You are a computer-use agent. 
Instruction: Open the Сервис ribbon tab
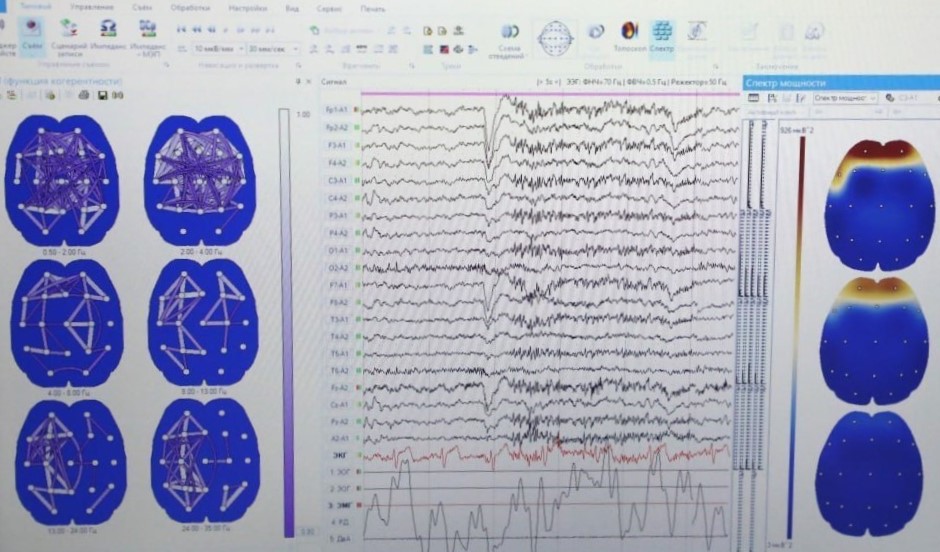pyautogui.click(x=329, y=9)
